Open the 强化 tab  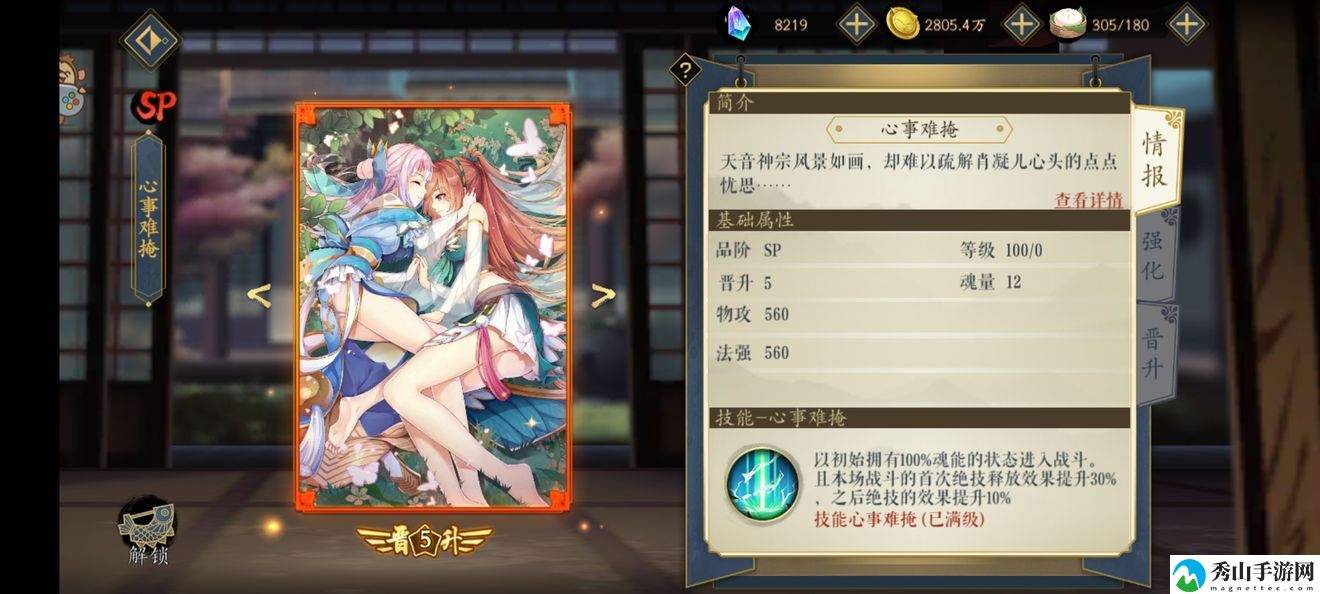click(1155, 255)
